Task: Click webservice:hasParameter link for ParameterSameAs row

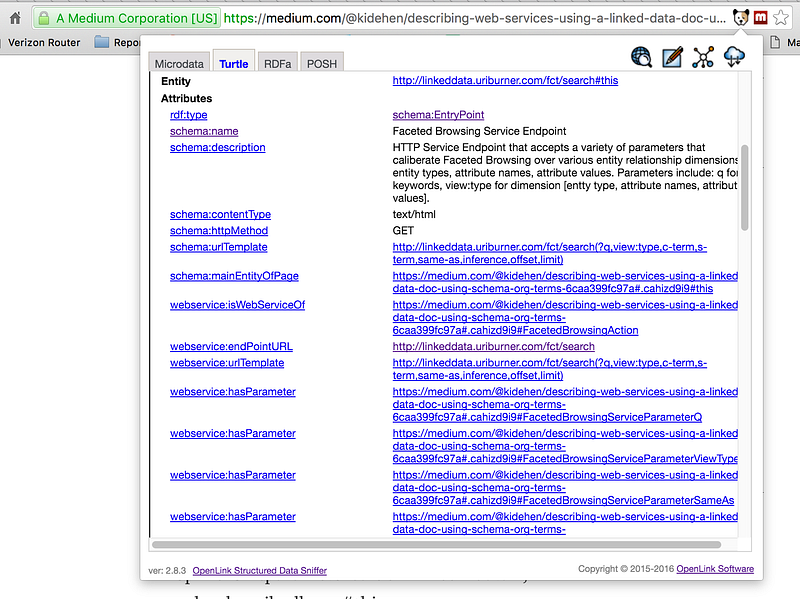Action: [233, 475]
